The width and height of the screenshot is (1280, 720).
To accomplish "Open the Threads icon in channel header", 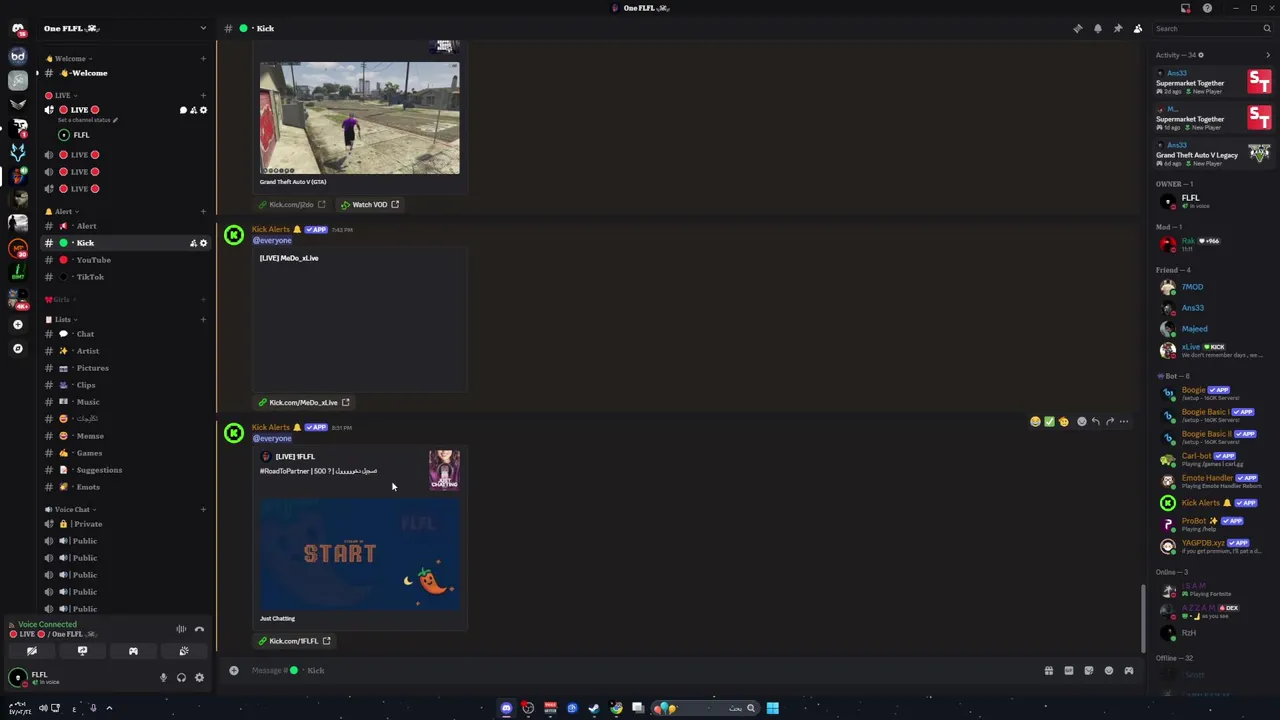I will point(1078,28).
